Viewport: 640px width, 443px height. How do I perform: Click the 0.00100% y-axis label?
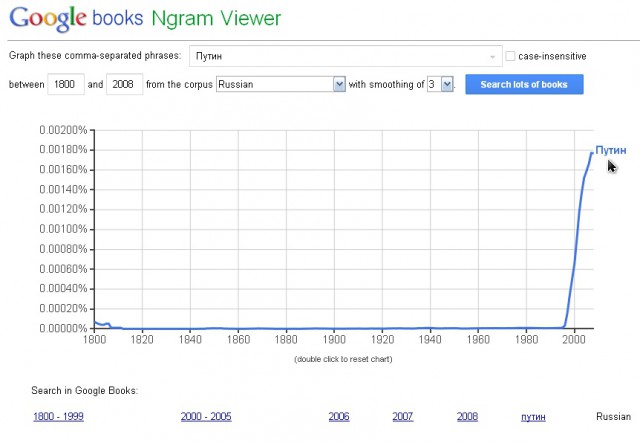pyautogui.click(x=63, y=229)
